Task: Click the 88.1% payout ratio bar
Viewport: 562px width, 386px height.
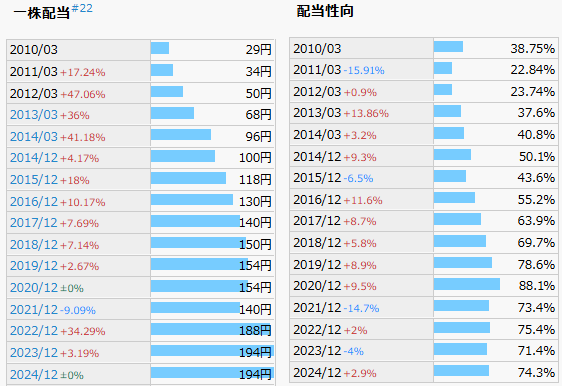Action: [467, 284]
